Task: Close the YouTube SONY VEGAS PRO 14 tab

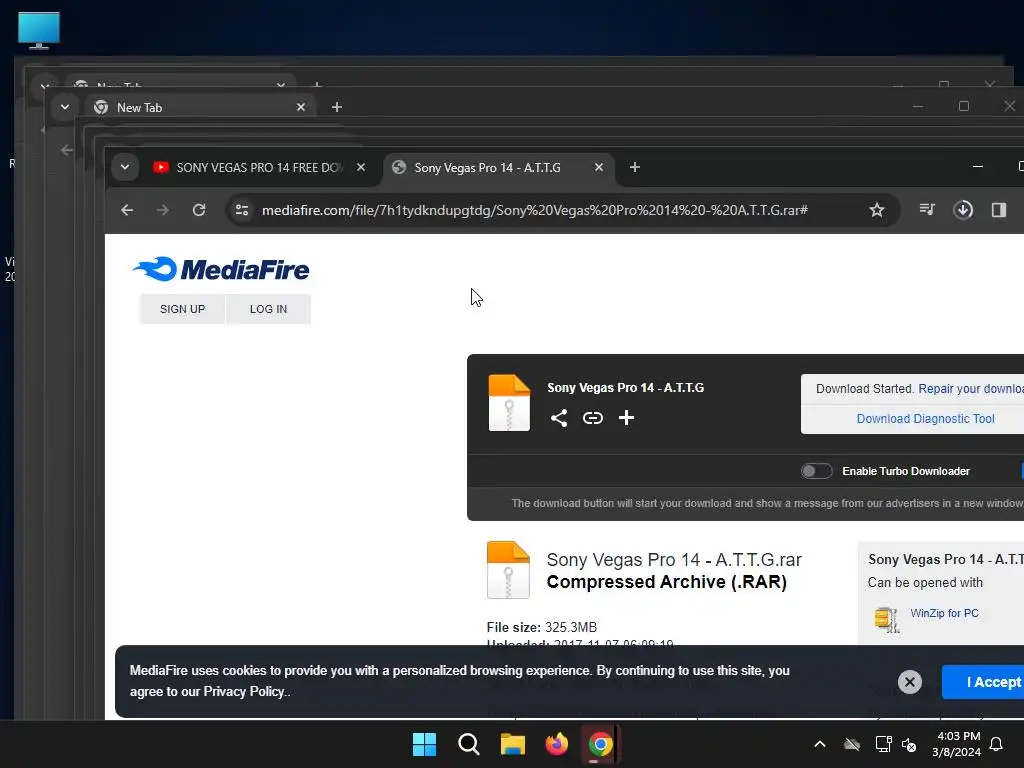Action: (360, 167)
